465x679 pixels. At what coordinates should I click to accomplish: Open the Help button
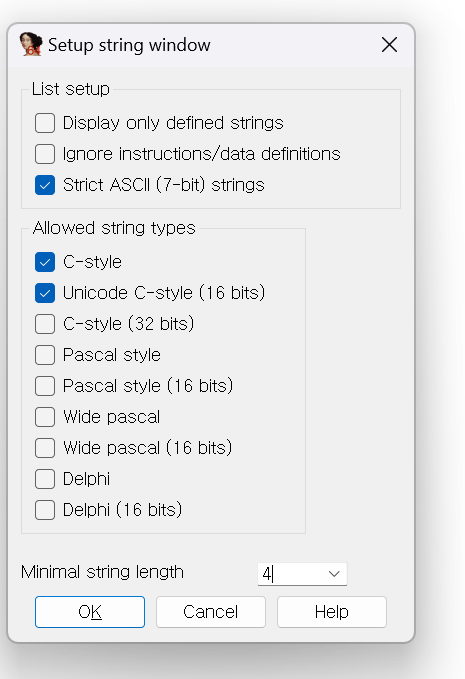[332, 612]
